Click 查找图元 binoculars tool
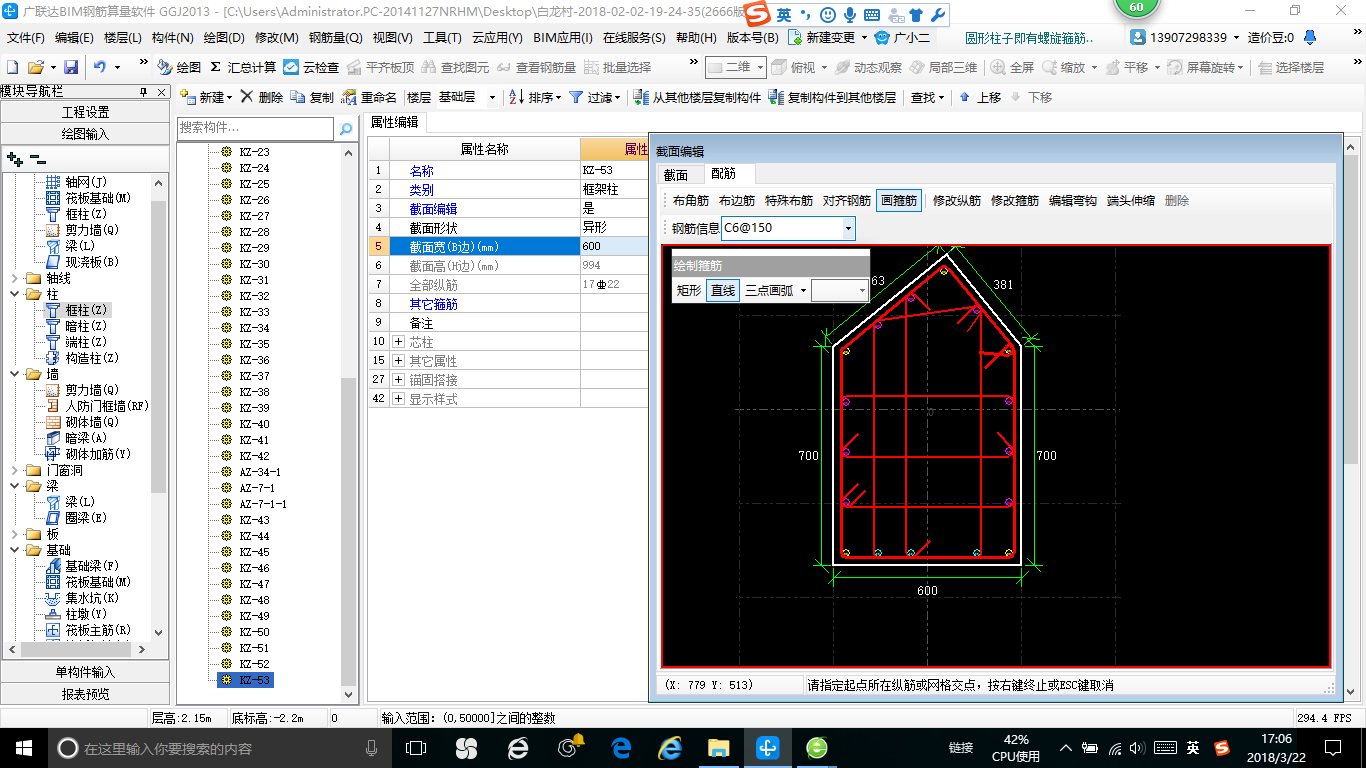The height and width of the screenshot is (768, 1366). [x=456, y=67]
